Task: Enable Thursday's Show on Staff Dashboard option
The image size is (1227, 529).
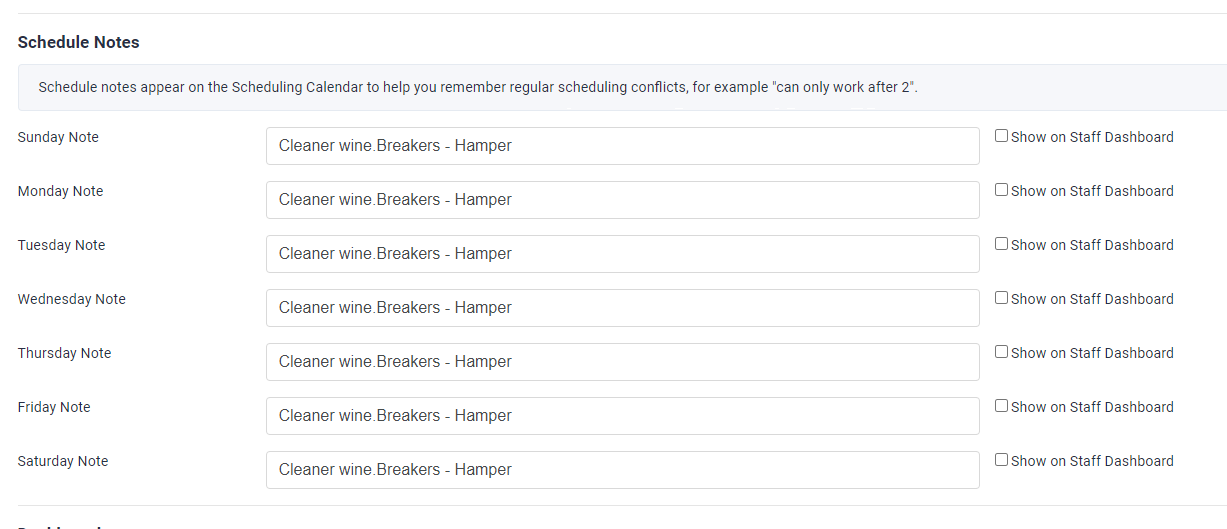Action: 1001,352
